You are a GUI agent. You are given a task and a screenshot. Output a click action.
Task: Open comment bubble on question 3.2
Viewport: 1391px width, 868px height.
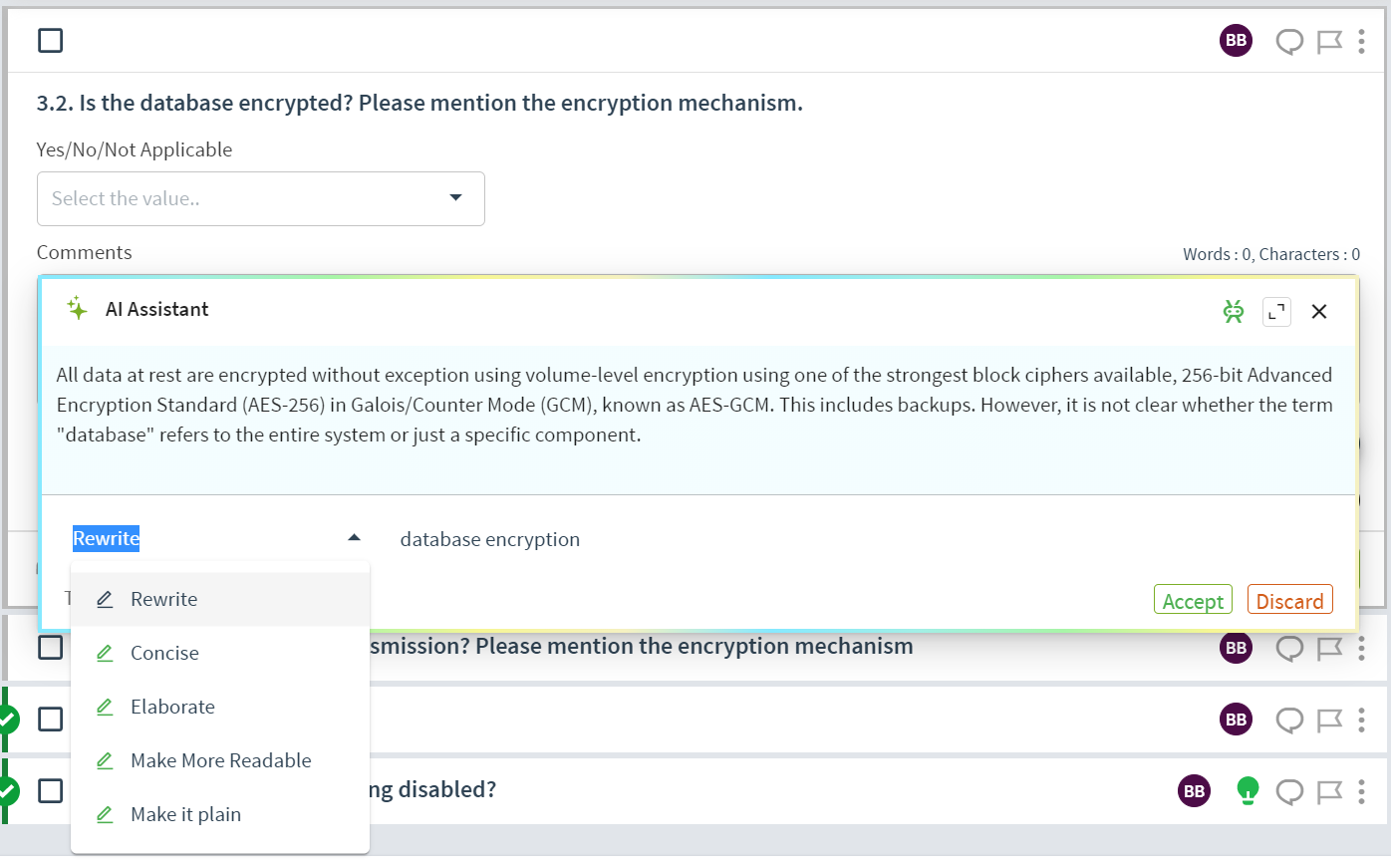point(1289,41)
